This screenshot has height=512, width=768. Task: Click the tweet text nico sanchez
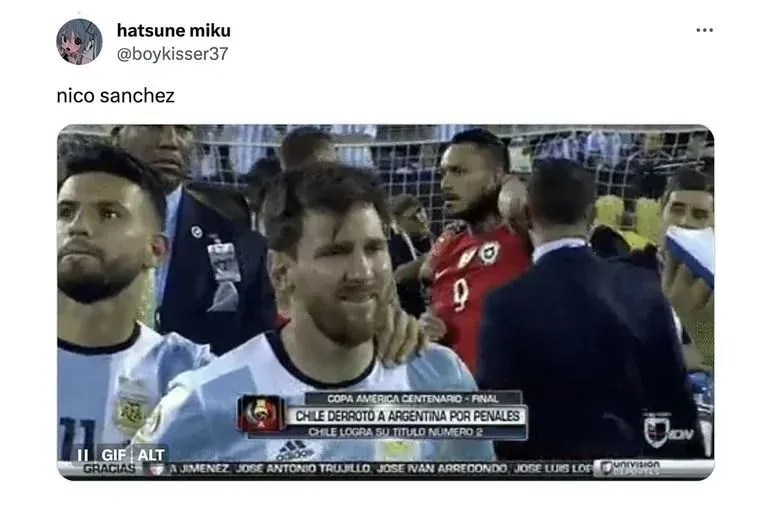116,96
